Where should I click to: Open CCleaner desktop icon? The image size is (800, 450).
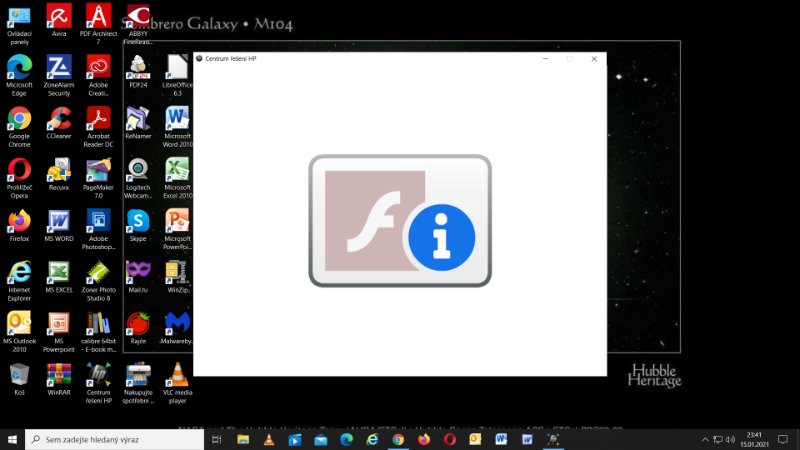pyautogui.click(x=59, y=123)
